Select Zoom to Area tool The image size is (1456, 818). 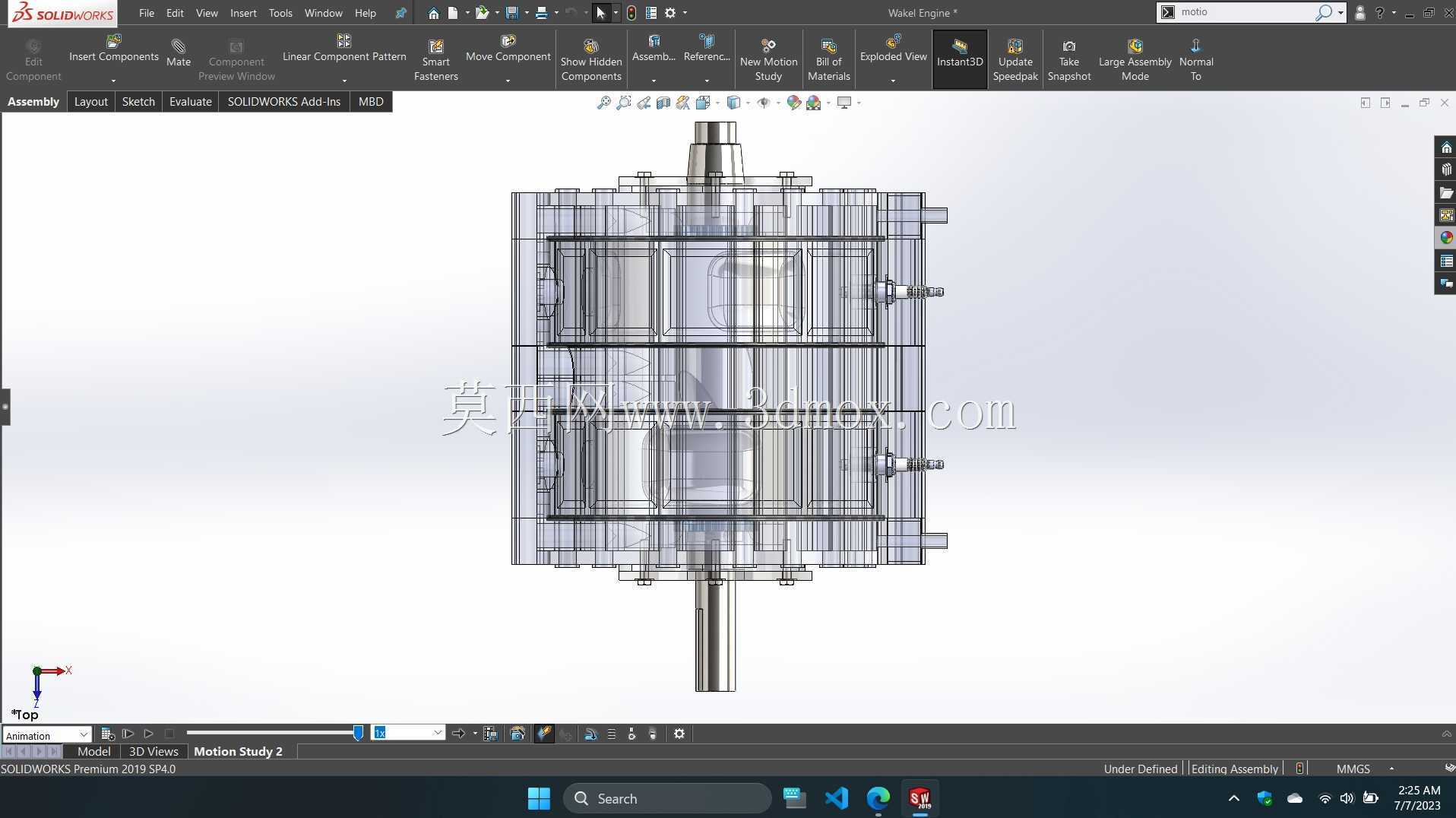(624, 103)
